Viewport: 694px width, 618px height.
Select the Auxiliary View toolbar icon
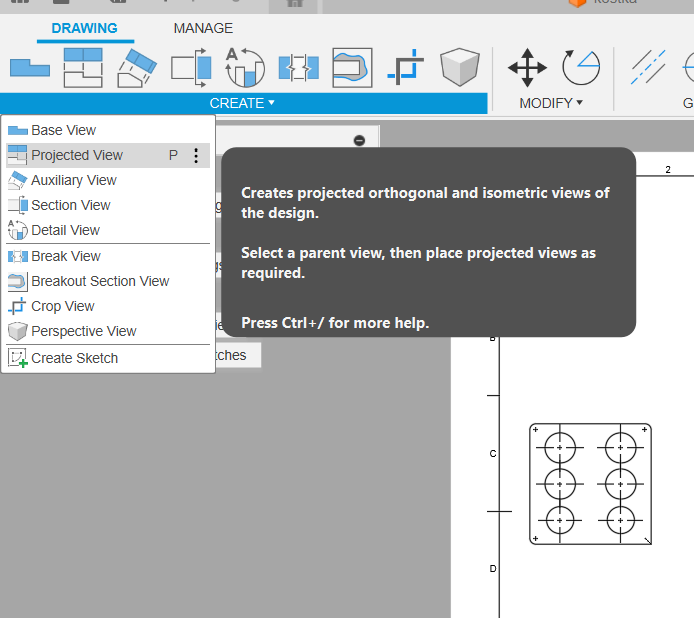[136, 67]
